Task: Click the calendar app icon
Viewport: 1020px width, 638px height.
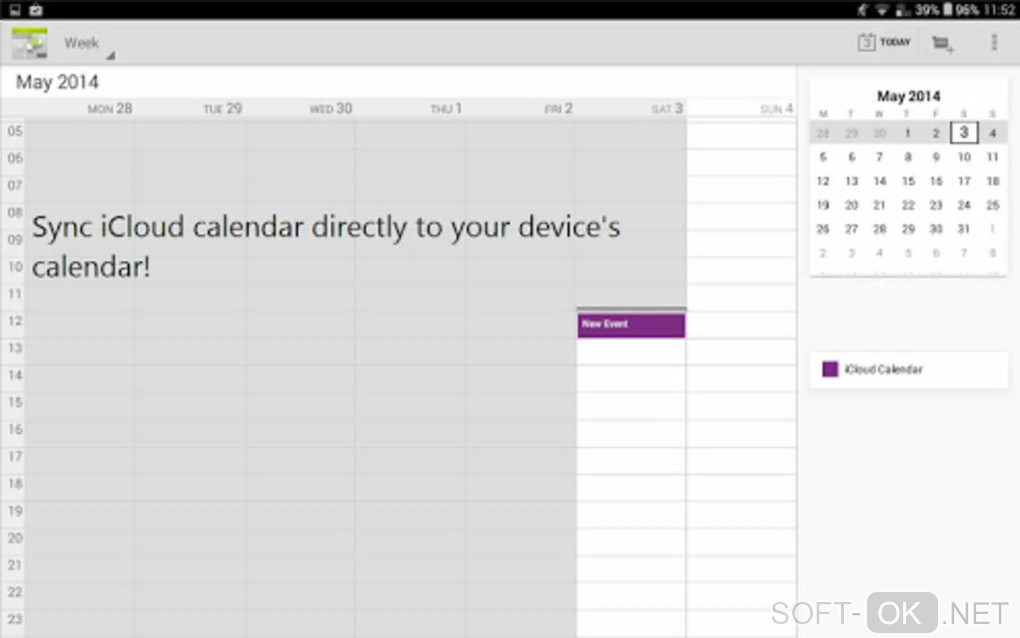Action: pos(29,43)
